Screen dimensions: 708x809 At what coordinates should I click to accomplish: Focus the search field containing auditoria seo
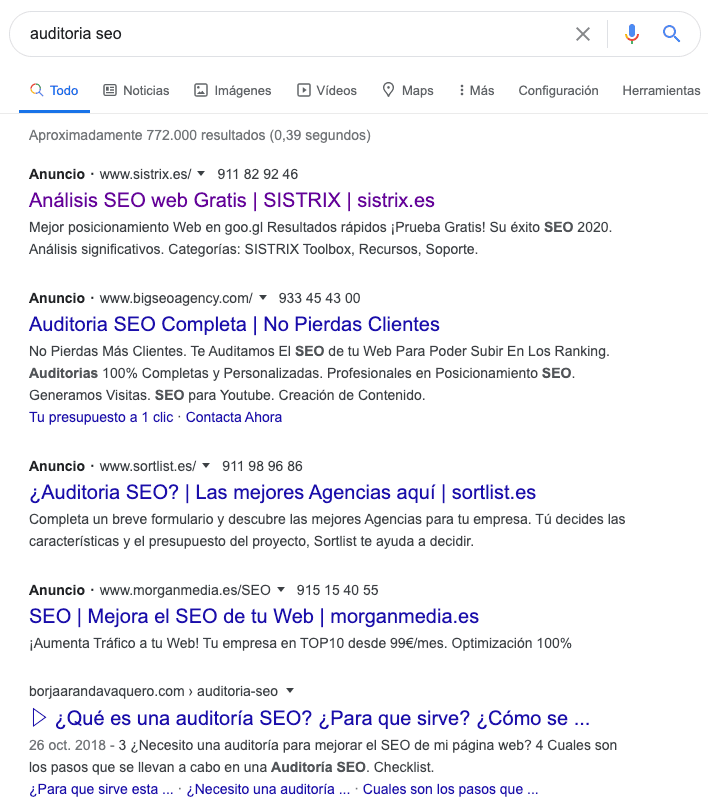(x=294, y=34)
